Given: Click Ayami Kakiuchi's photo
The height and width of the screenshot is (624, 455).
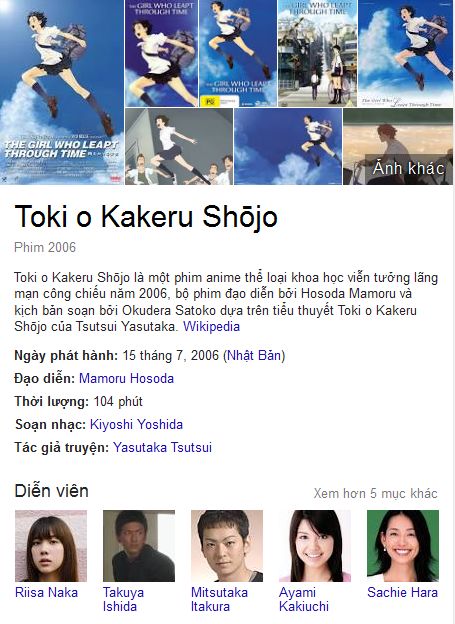Looking at the screenshot, I should click(x=315, y=546).
